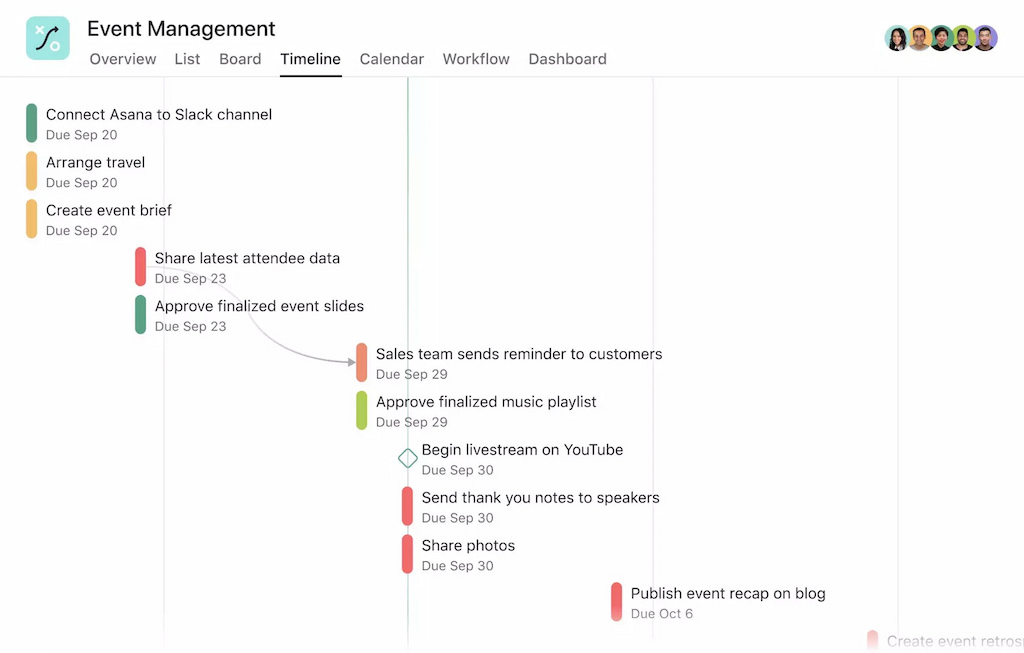Click the red bar beside Share latest attendee data
1024x653 pixels.
141,267
